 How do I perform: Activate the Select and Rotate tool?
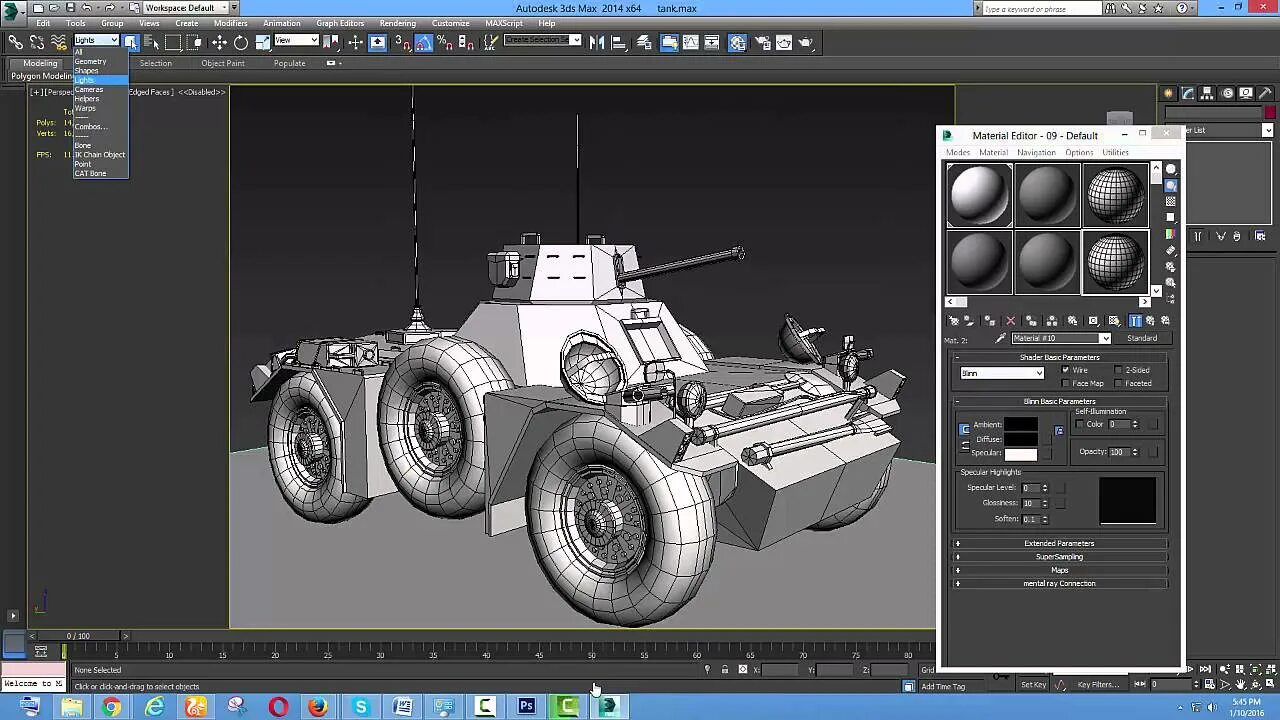tap(241, 43)
